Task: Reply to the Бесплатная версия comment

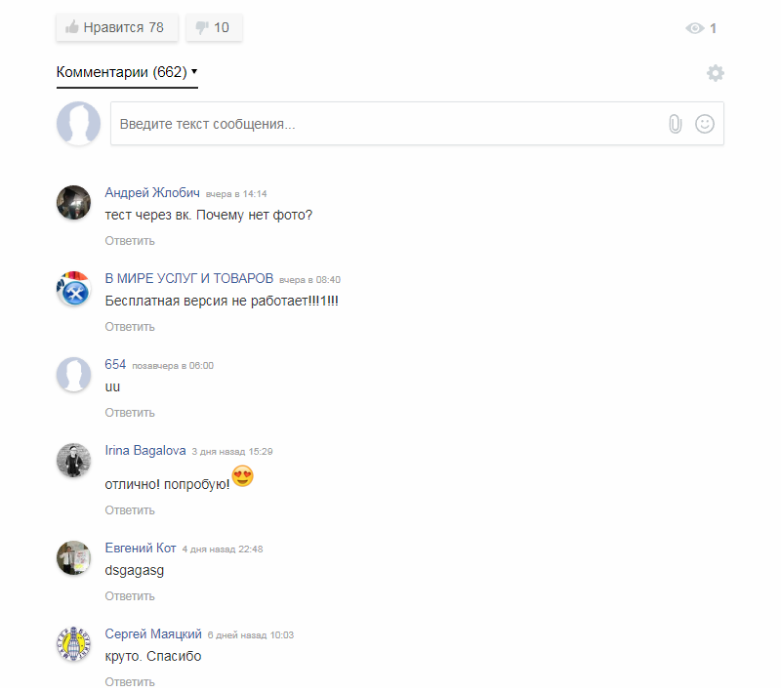Action: pos(130,327)
